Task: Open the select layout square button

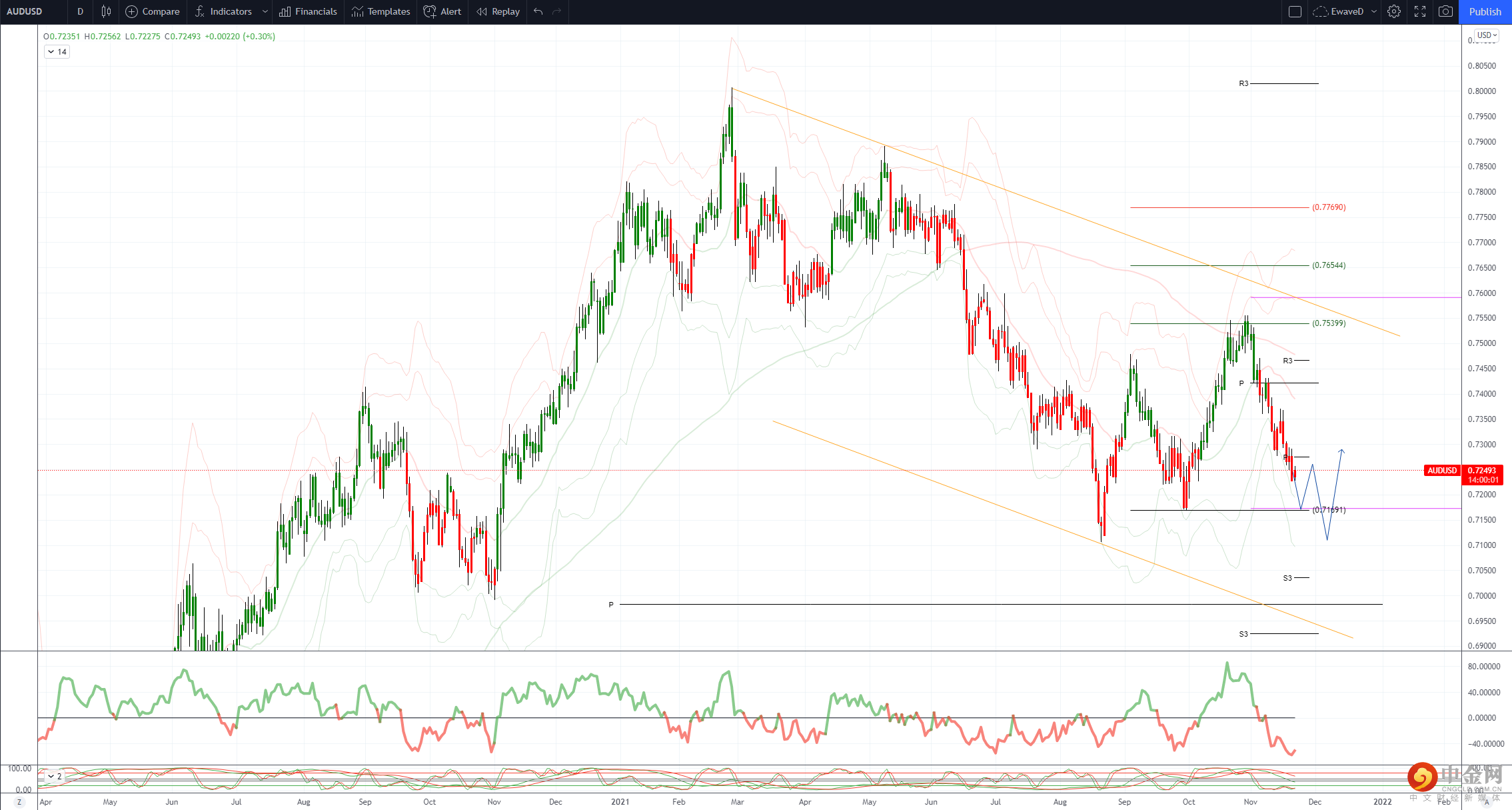Action: pos(1295,11)
